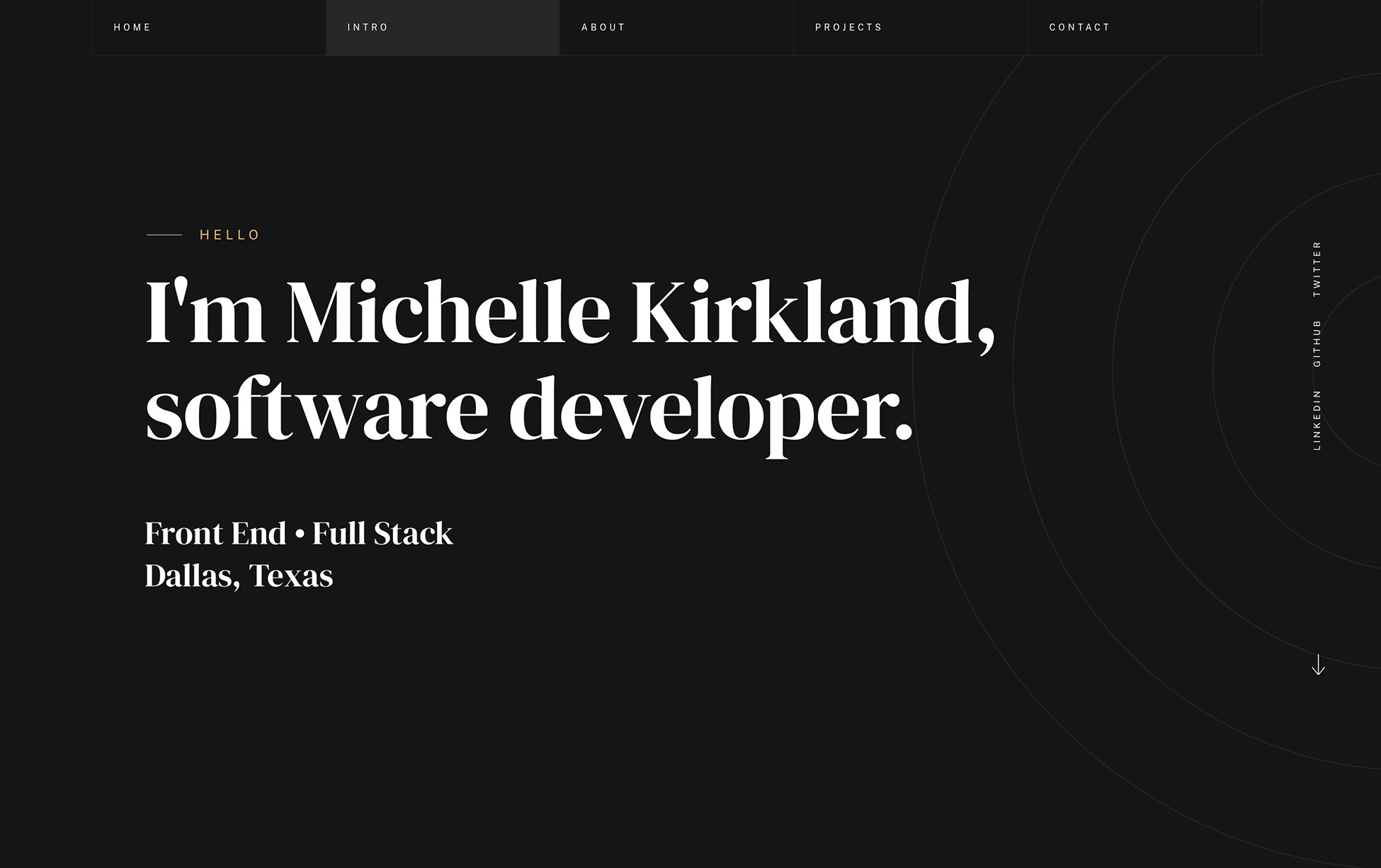
Task: Select the Intro nav item
Action: 443,28
